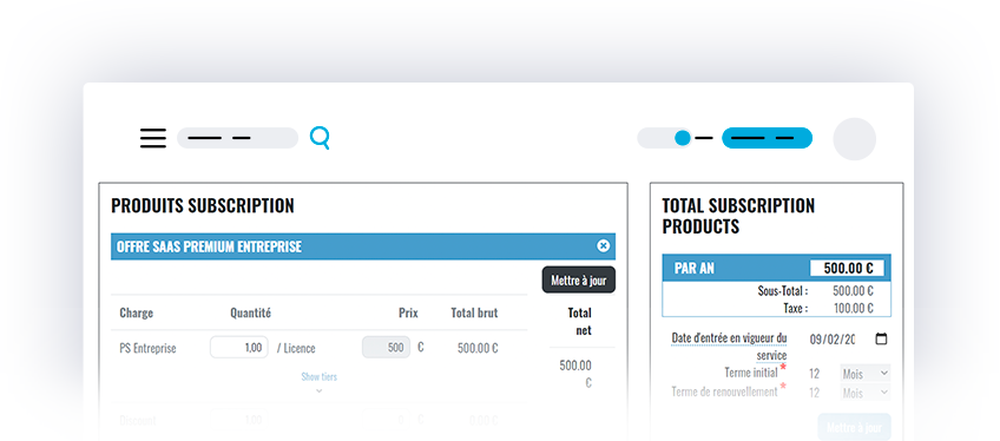This screenshot has height=441, width=1000.
Task: Click the PS Entreprise total brut 500.00 €
Action: pyautogui.click(x=478, y=348)
